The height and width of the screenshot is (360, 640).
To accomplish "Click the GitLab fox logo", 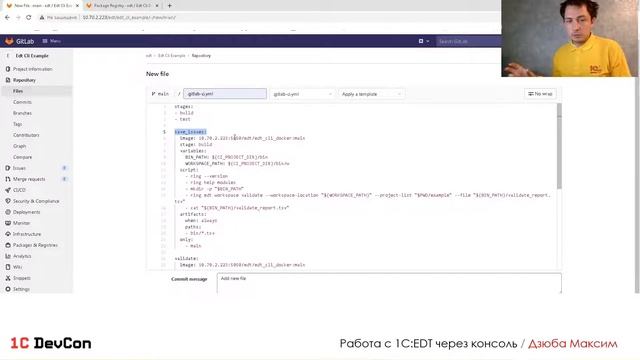I will point(9,41).
